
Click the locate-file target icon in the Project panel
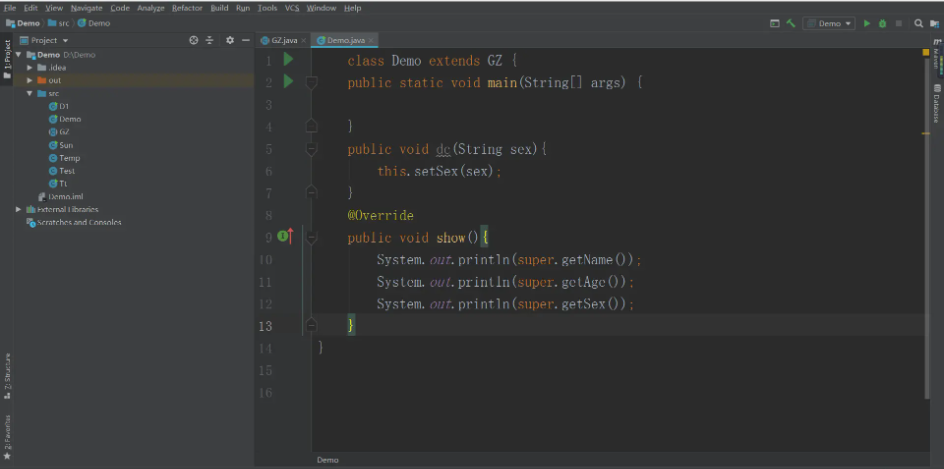pyautogui.click(x=193, y=40)
